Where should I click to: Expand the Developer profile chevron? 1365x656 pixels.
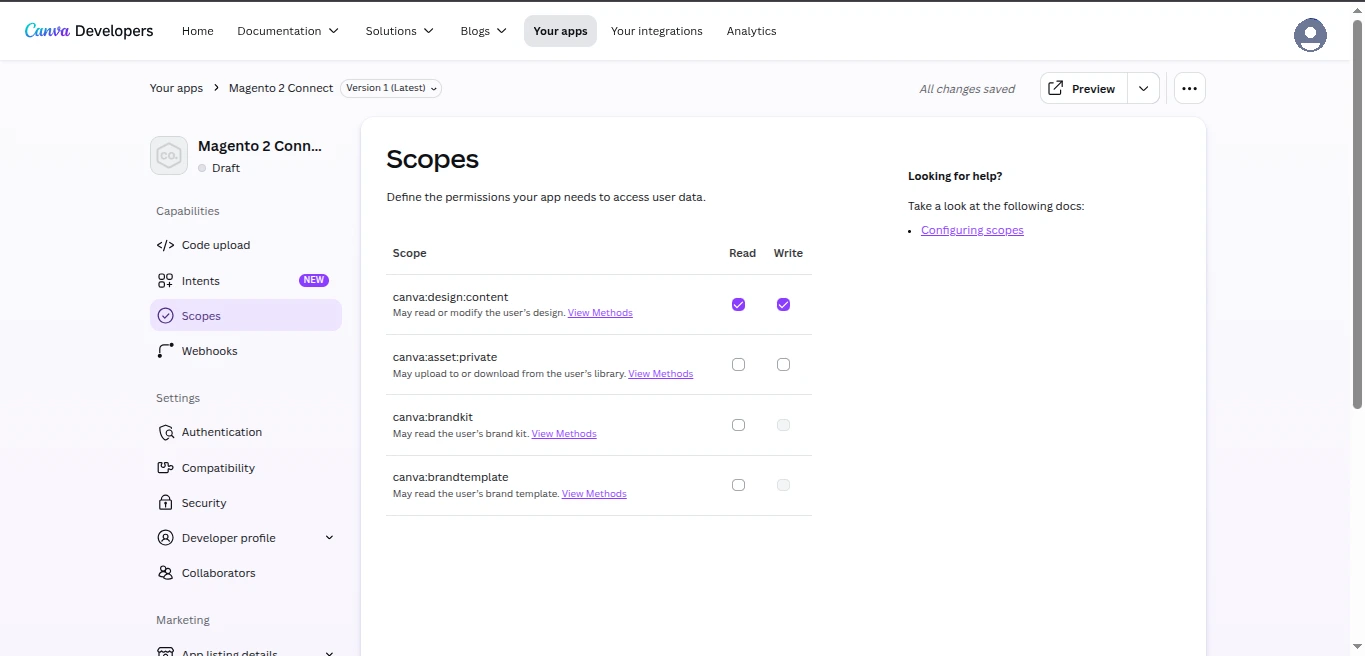pos(329,538)
